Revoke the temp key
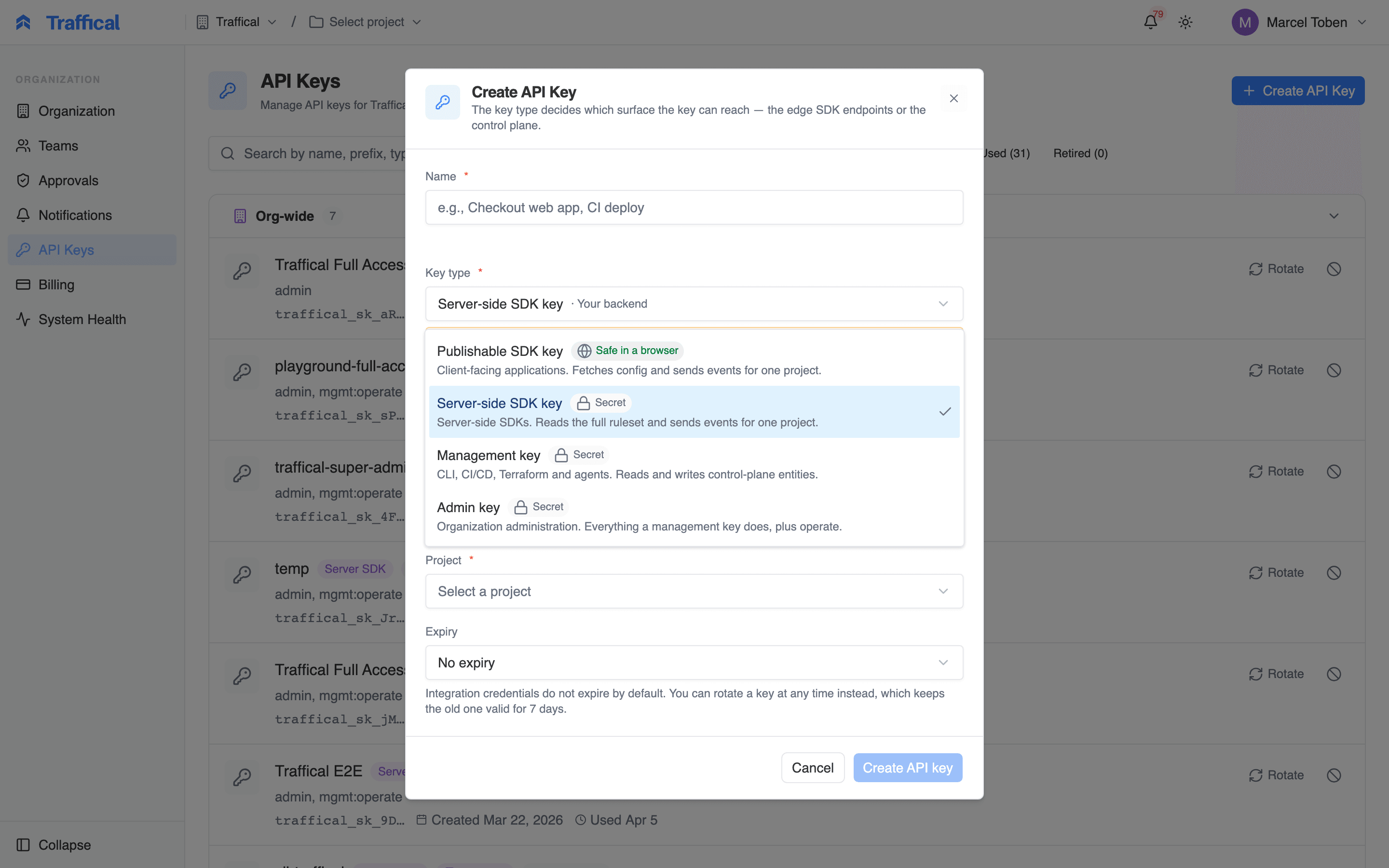 pyautogui.click(x=1334, y=572)
